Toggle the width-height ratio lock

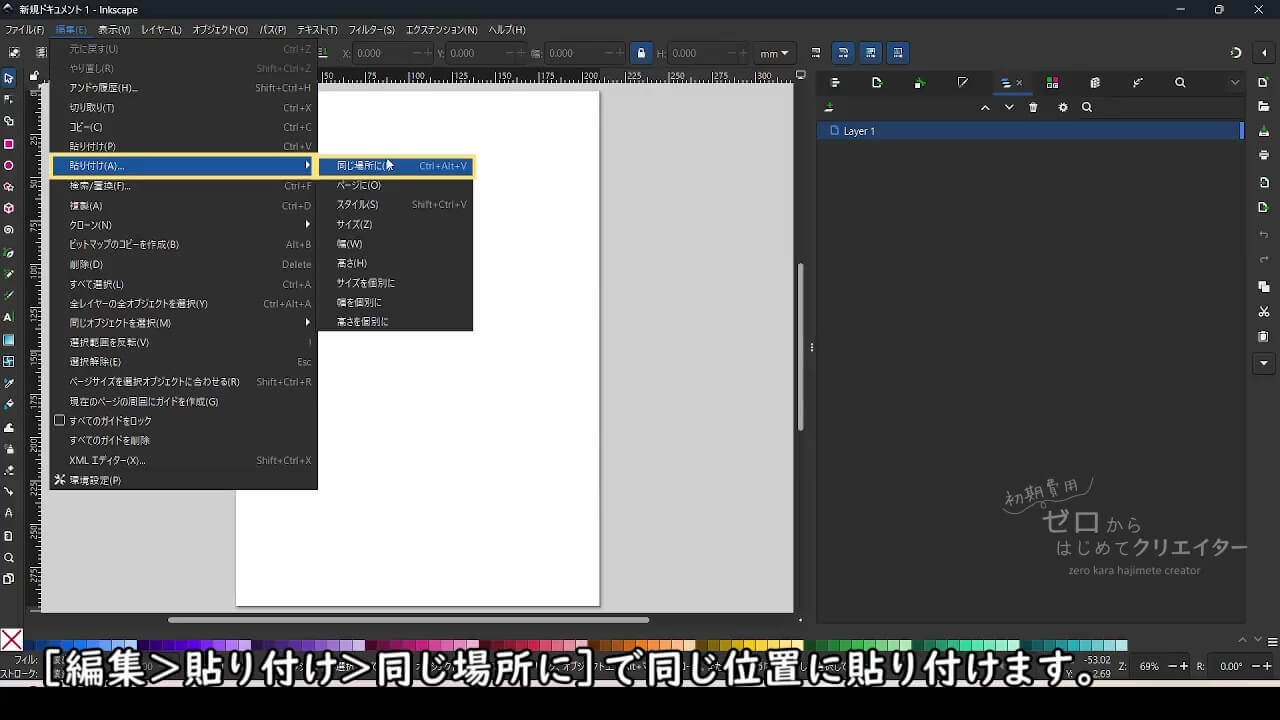[x=641, y=53]
